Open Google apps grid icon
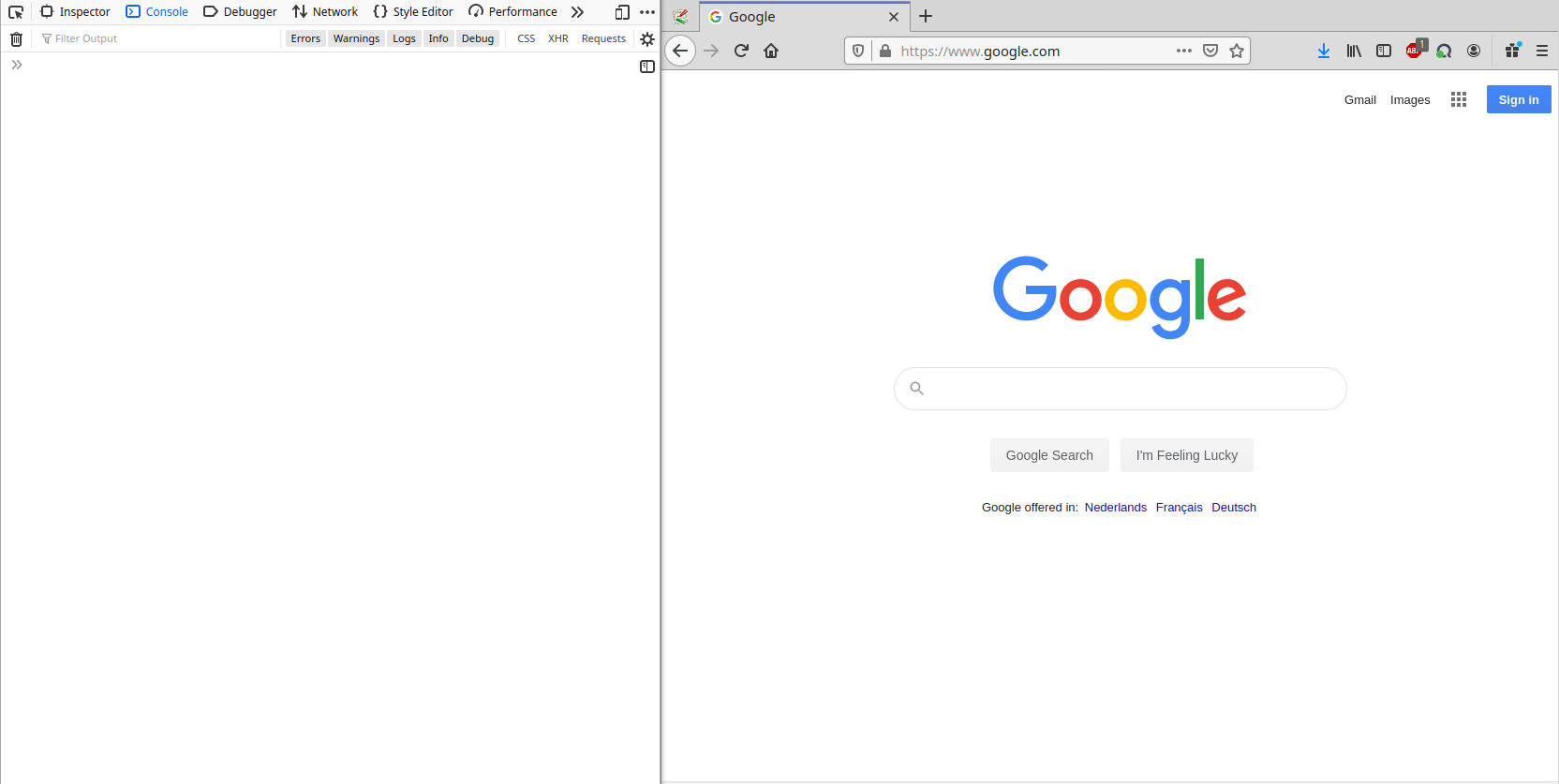This screenshot has width=1559, height=784. (1458, 99)
